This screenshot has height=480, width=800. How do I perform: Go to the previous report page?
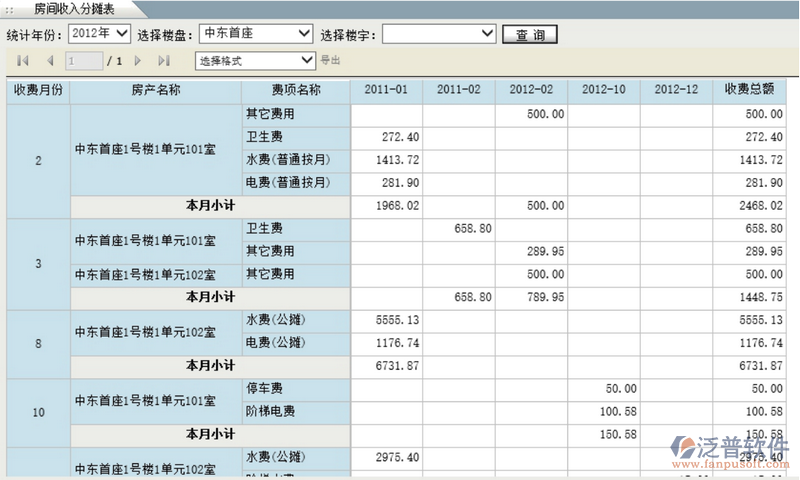(50, 61)
